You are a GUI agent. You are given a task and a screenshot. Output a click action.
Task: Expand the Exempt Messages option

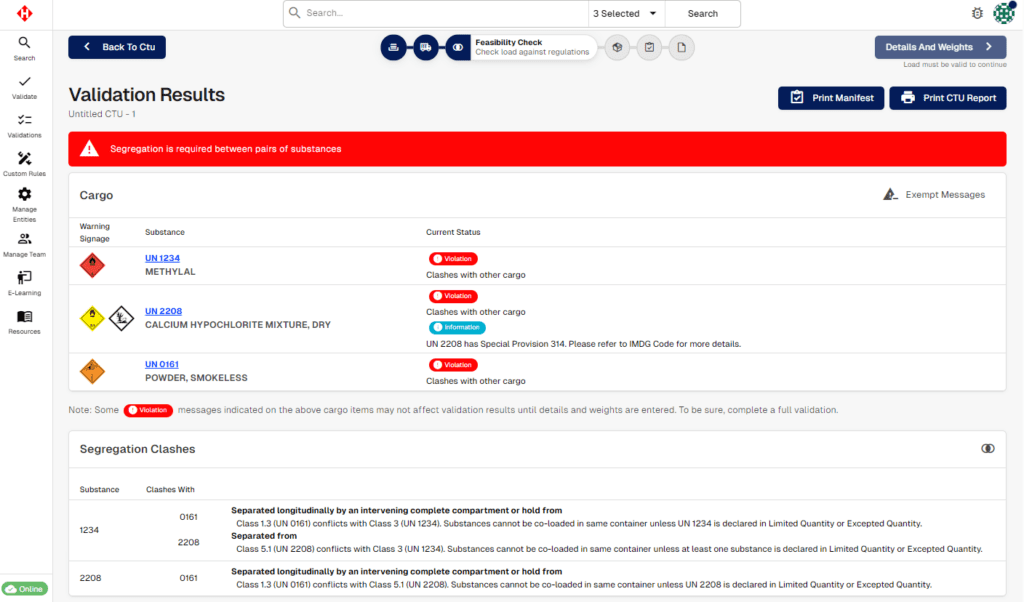coord(934,195)
